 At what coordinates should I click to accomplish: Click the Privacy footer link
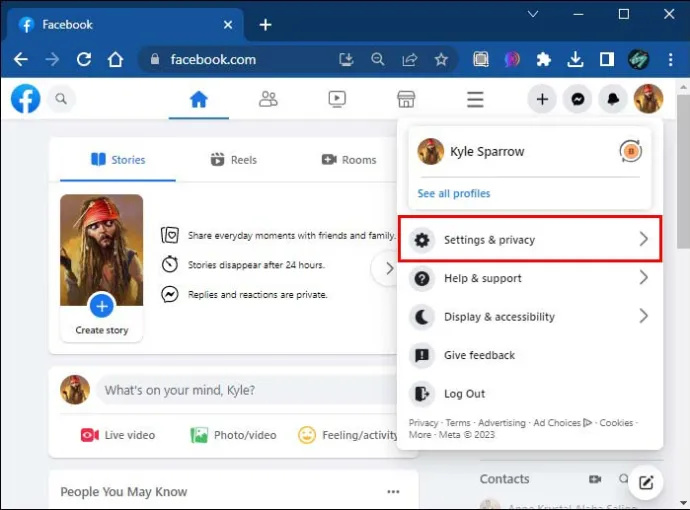pos(423,423)
